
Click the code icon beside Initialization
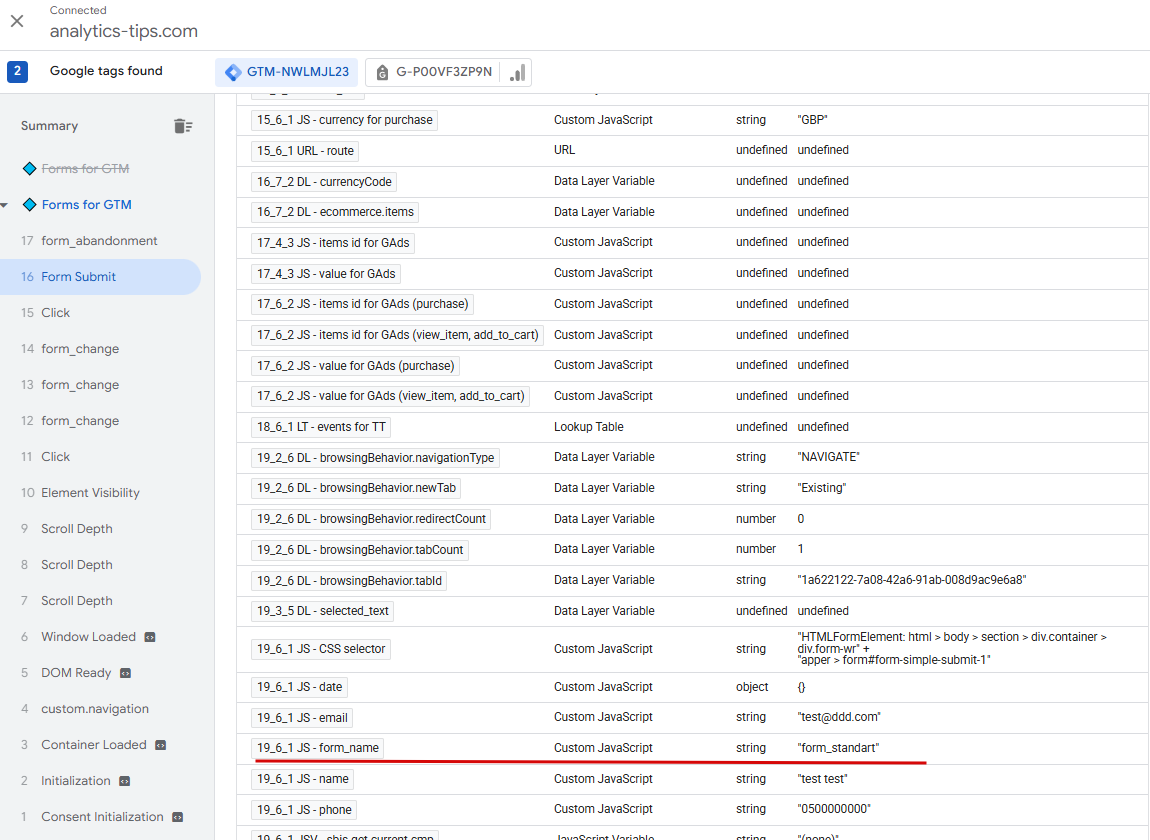pyautogui.click(x=125, y=781)
